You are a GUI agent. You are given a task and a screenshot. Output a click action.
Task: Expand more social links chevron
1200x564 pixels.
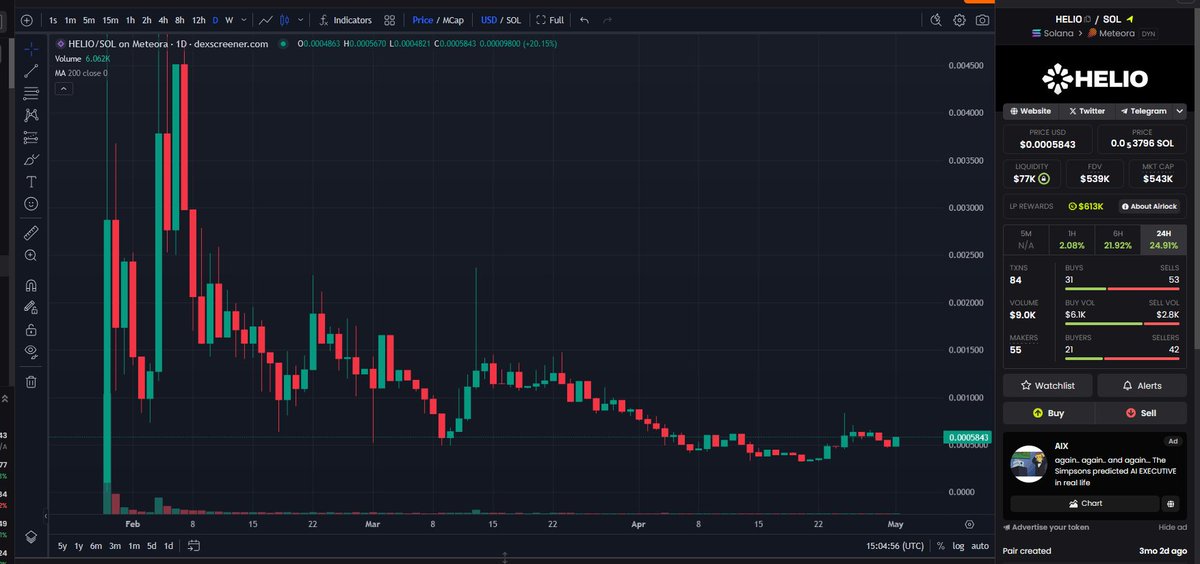pos(1180,111)
